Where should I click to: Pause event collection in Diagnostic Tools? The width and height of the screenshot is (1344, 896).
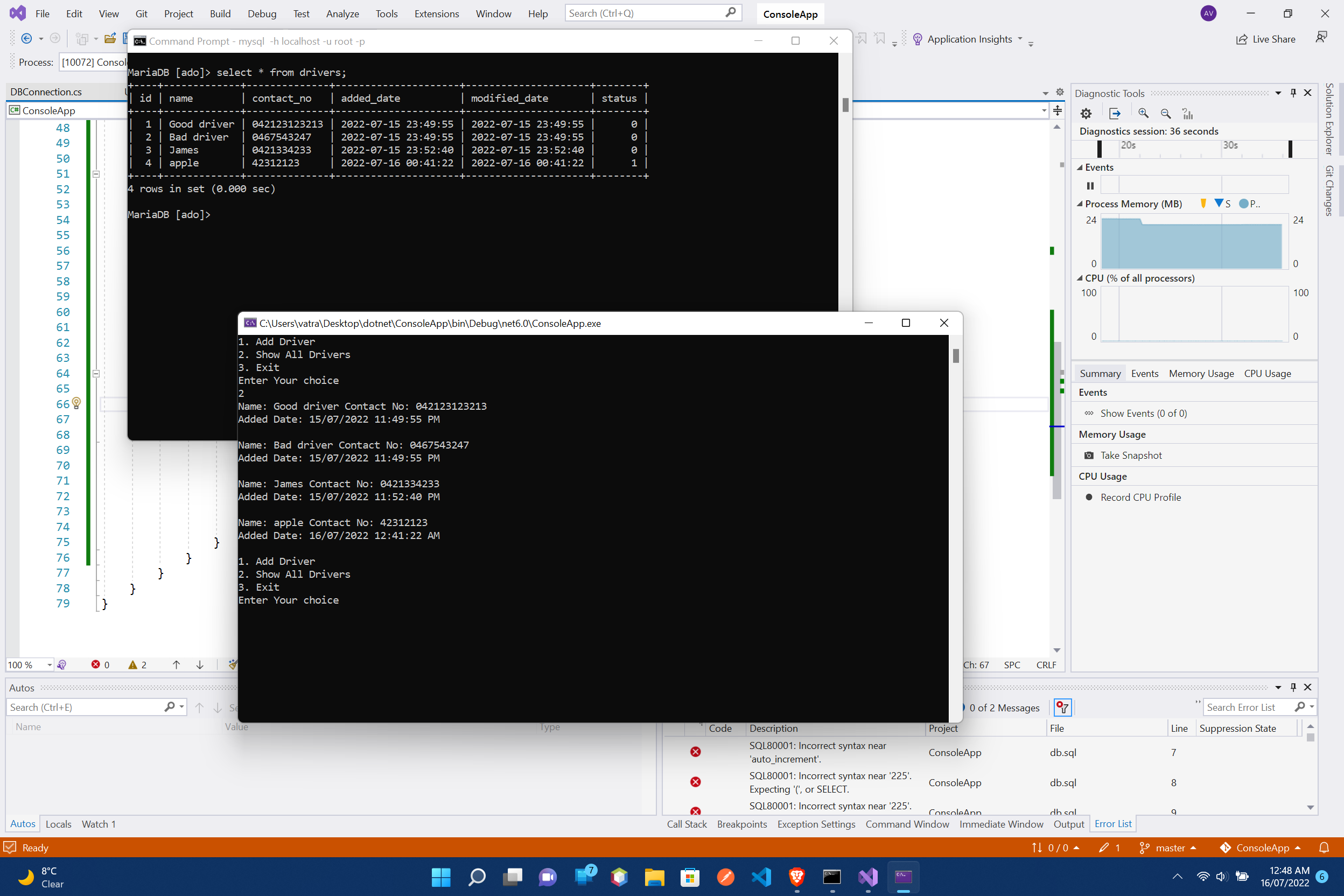click(1089, 185)
